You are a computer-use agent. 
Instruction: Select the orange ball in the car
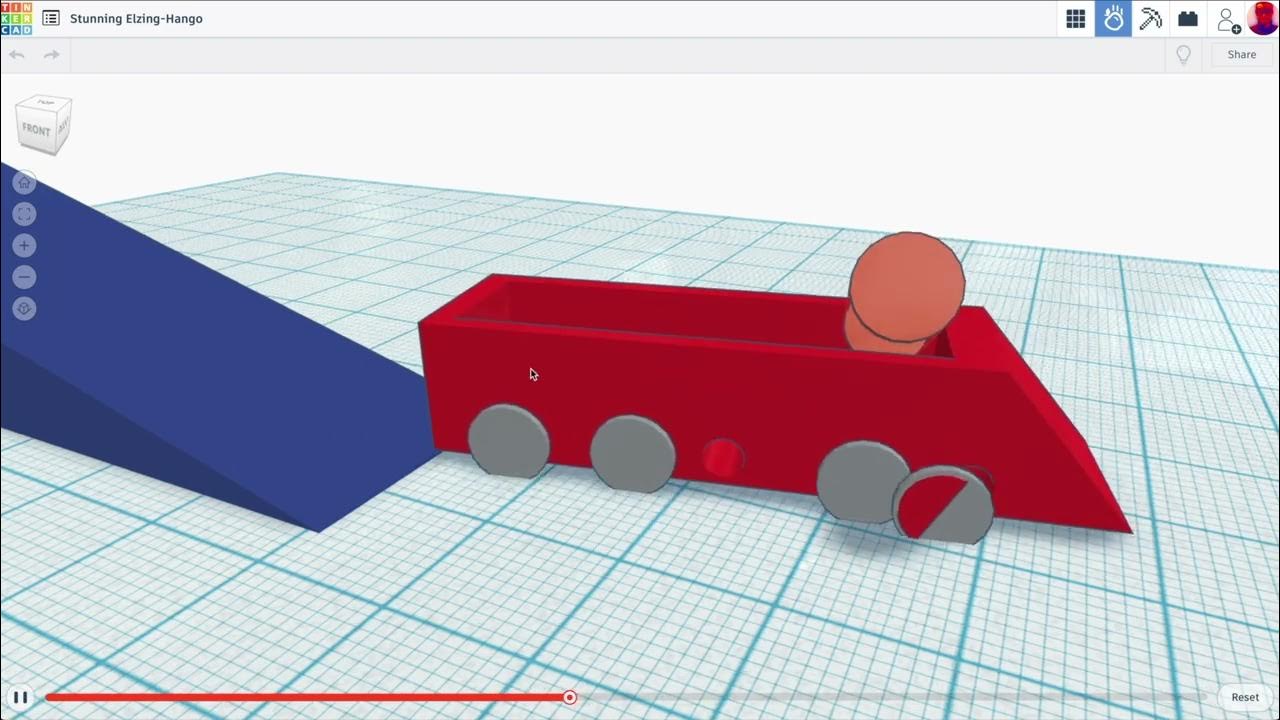click(x=906, y=290)
